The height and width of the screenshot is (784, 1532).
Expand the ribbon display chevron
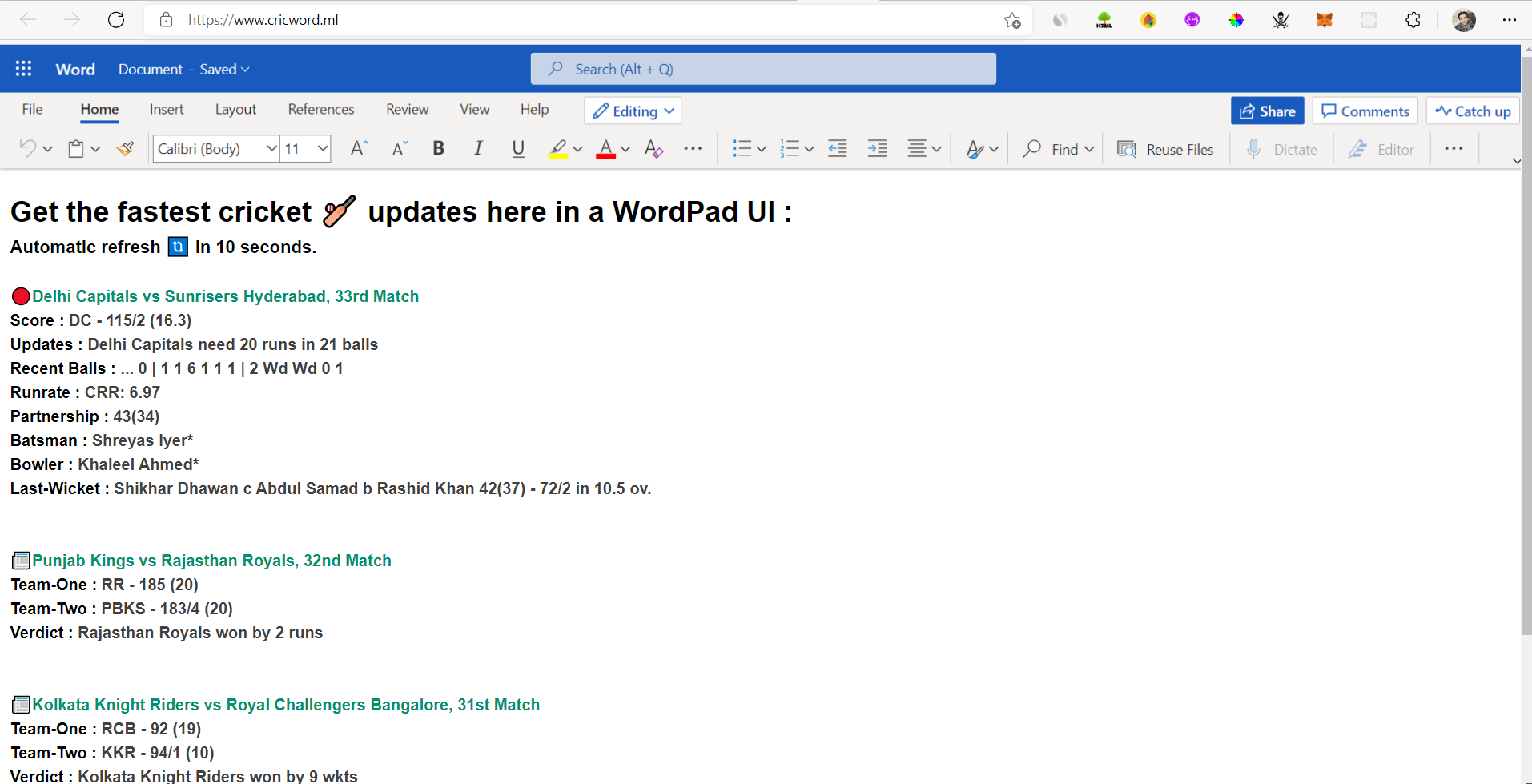[1516, 161]
